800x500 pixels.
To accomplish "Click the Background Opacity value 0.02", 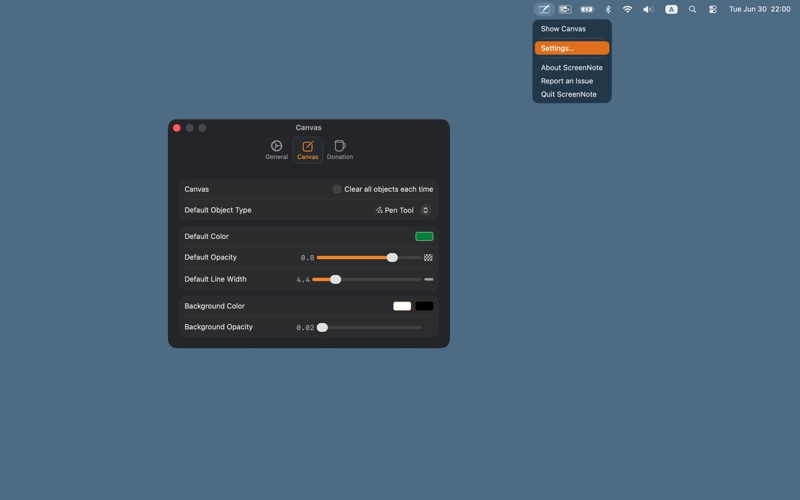I will (305, 328).
